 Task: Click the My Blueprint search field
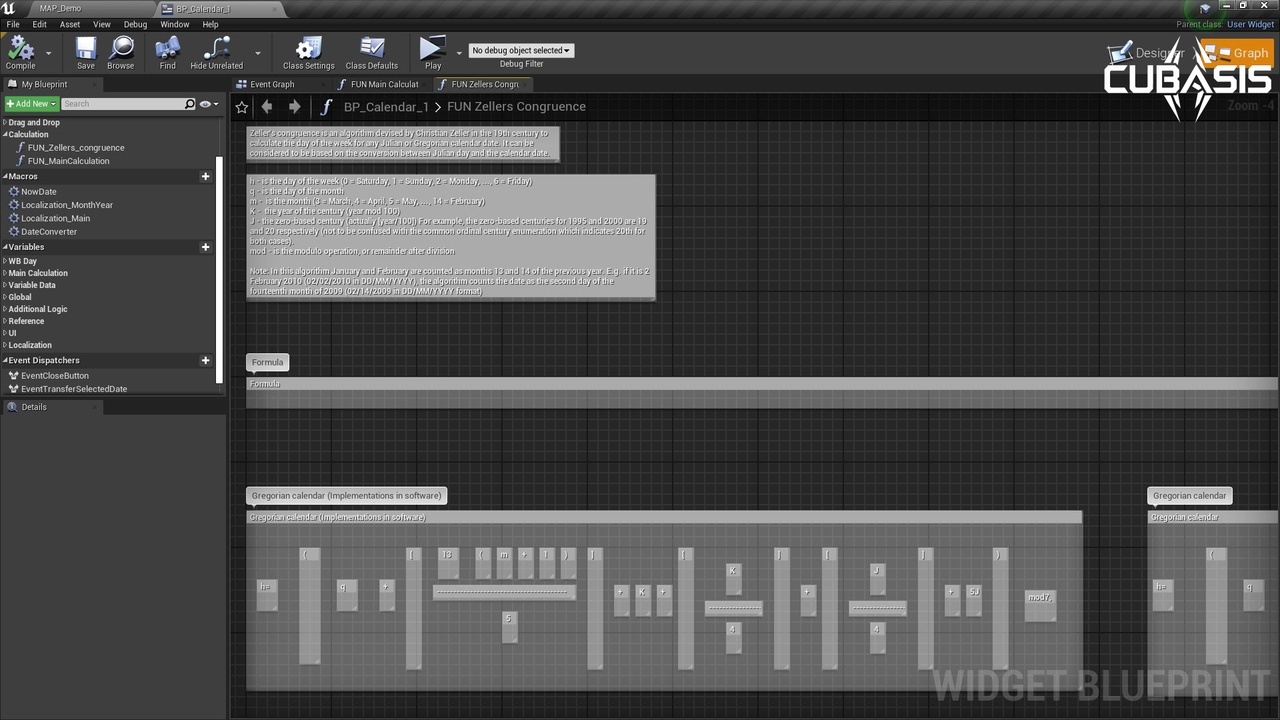click(122, 104)
